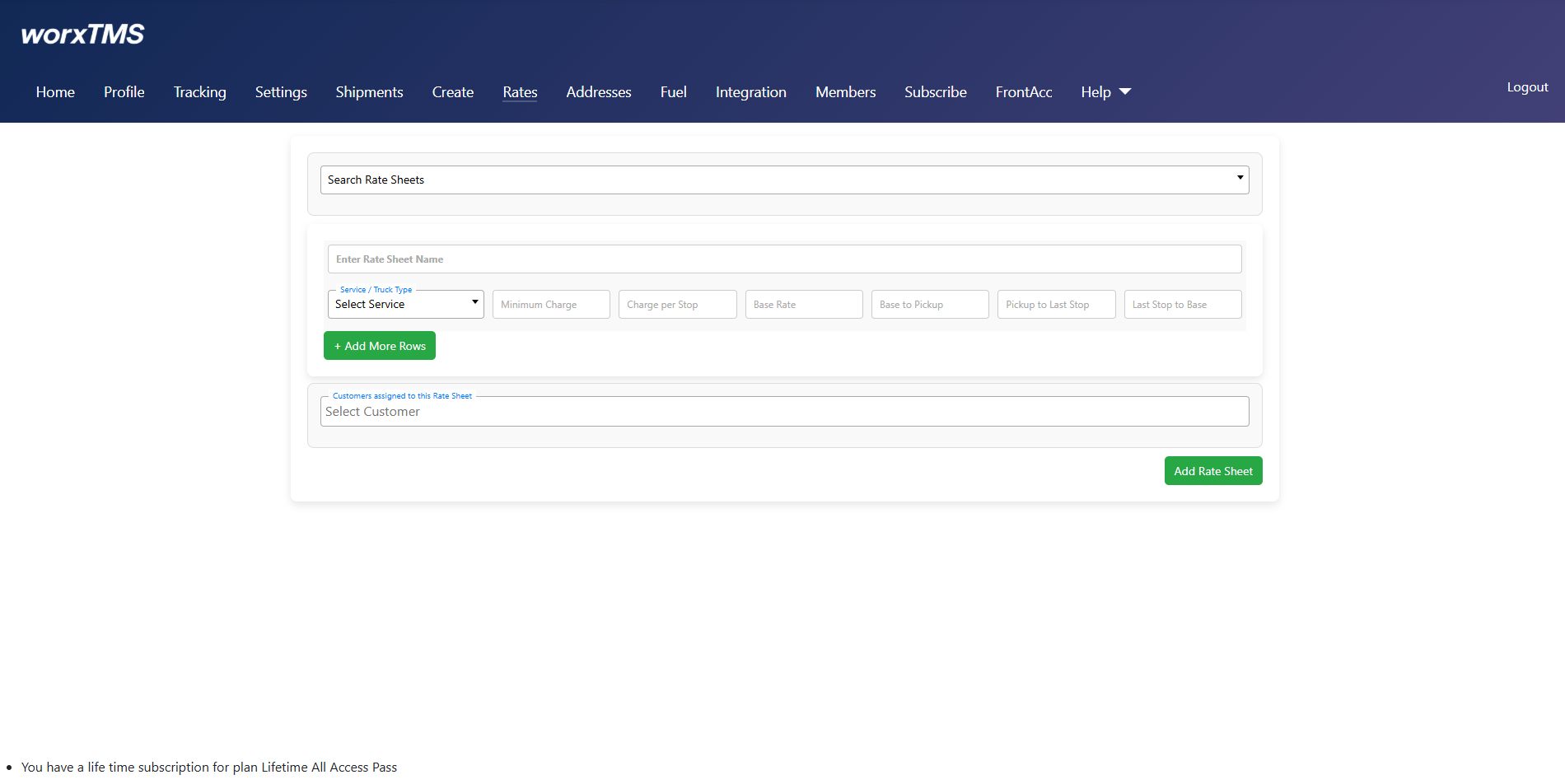The height and width of the screenshot is (784, 1565).
Task: Open the Subscribe page
Action: (x=935, y=92)
